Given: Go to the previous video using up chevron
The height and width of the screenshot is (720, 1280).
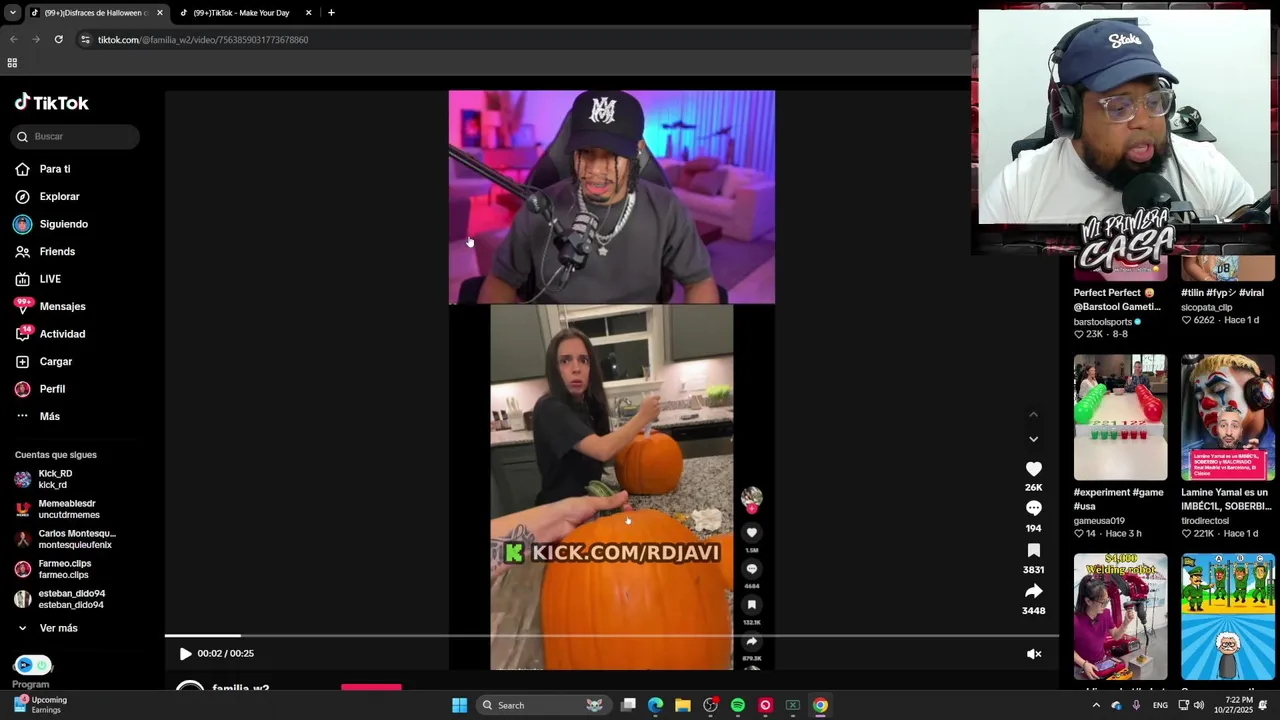Looking at the screenshot, I should 1033,414.
